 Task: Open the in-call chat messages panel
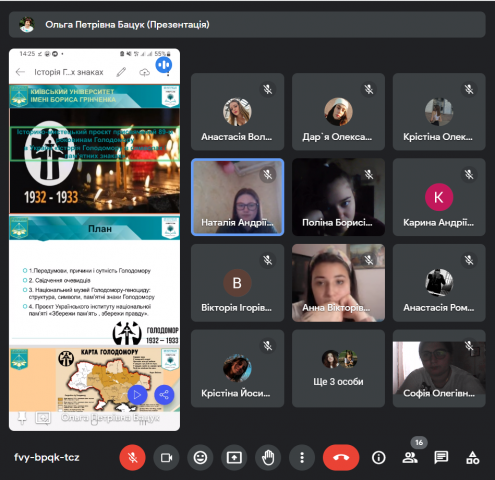pos(441,457)
